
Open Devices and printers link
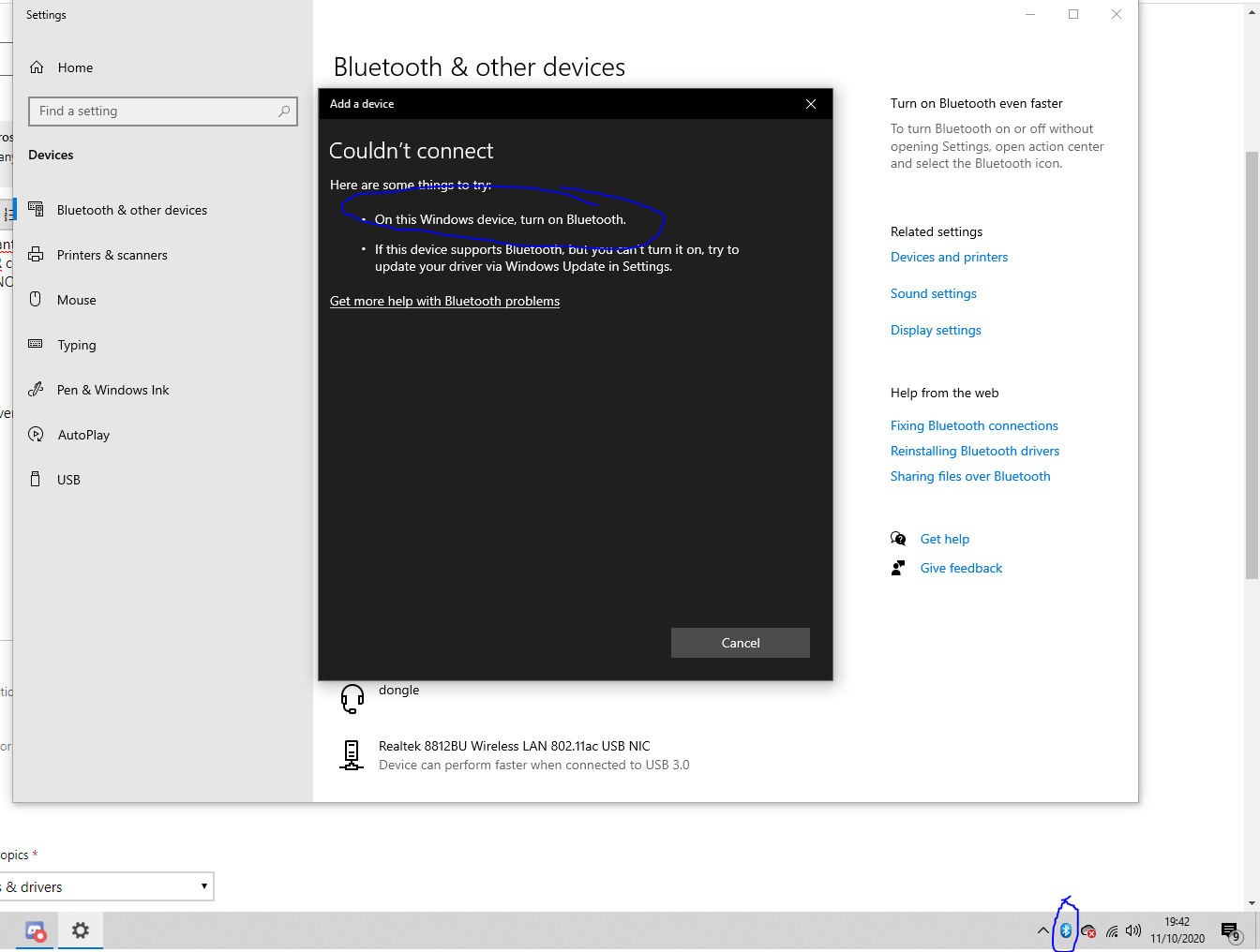949,257
